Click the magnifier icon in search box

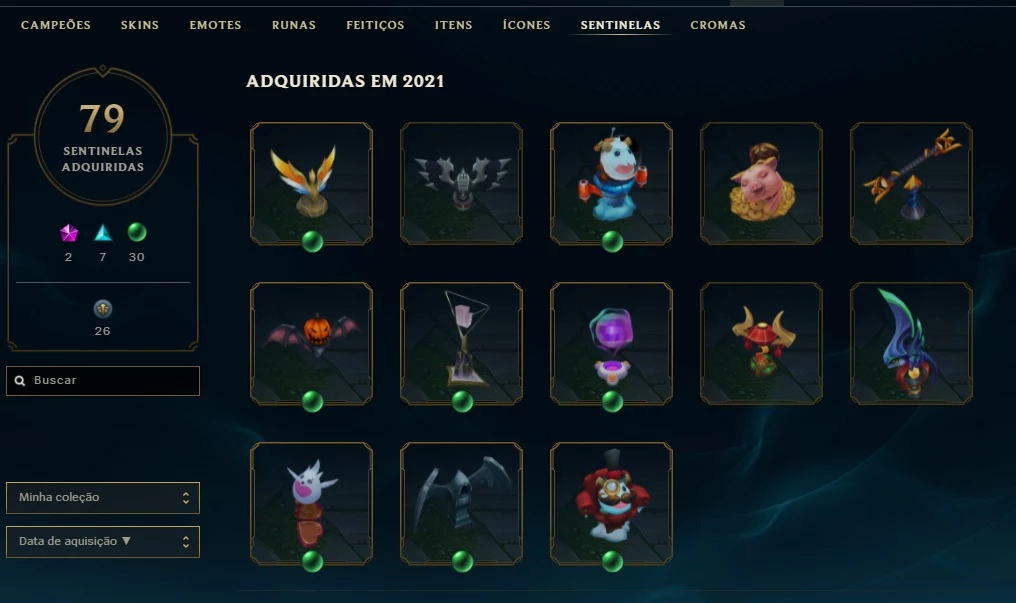pyautogui.click(x=20, y=381)
